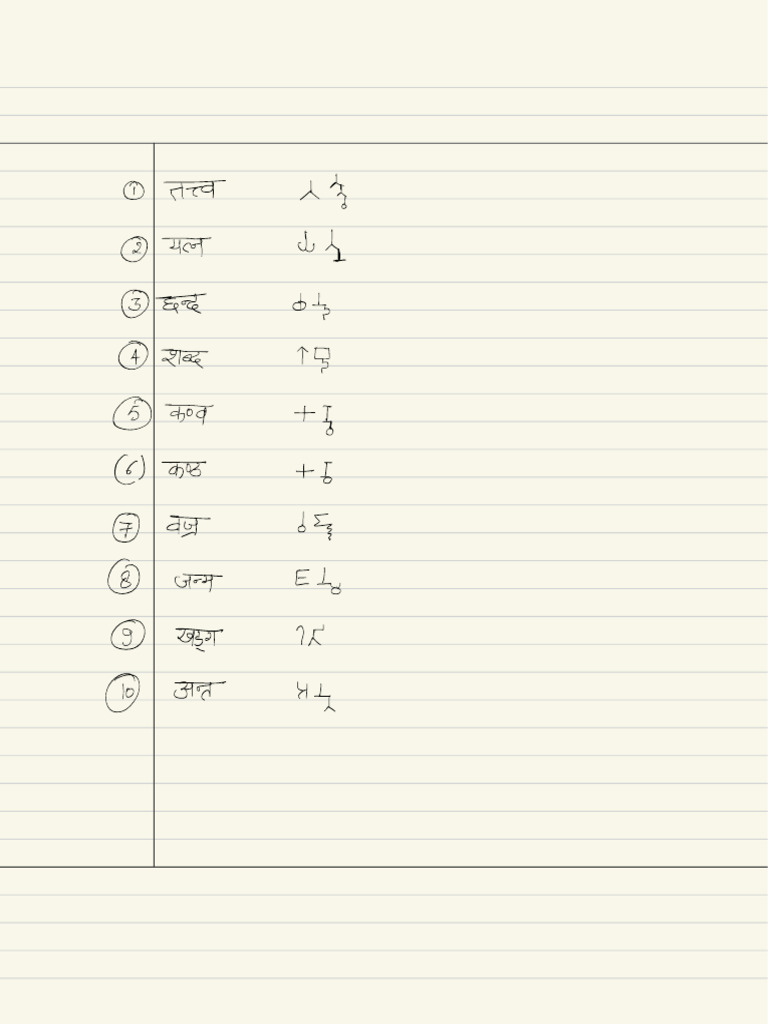
Task: Select the handwritten word अन्त
Action: point(199,690)
